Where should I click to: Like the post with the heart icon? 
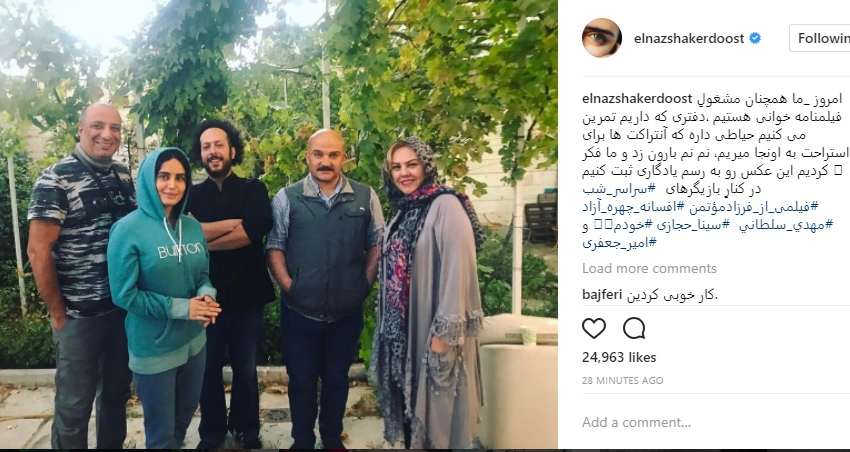click(594, 328)
